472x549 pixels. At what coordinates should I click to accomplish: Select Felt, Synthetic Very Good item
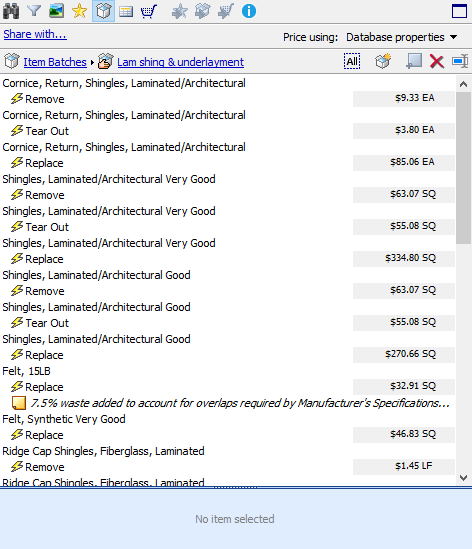pyautogui.click(x=64, y=419)
